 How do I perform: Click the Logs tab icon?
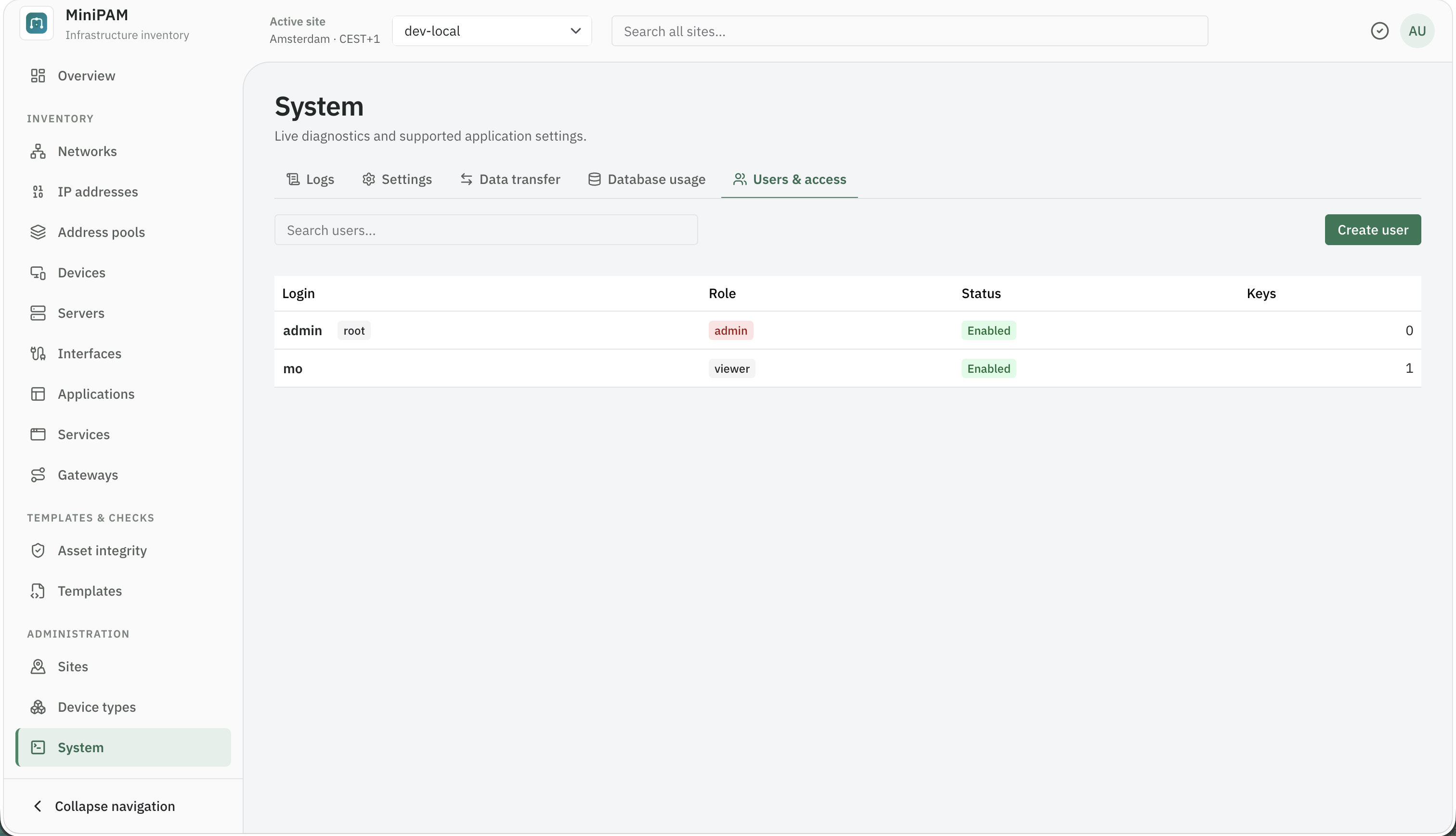coord(293,180)
